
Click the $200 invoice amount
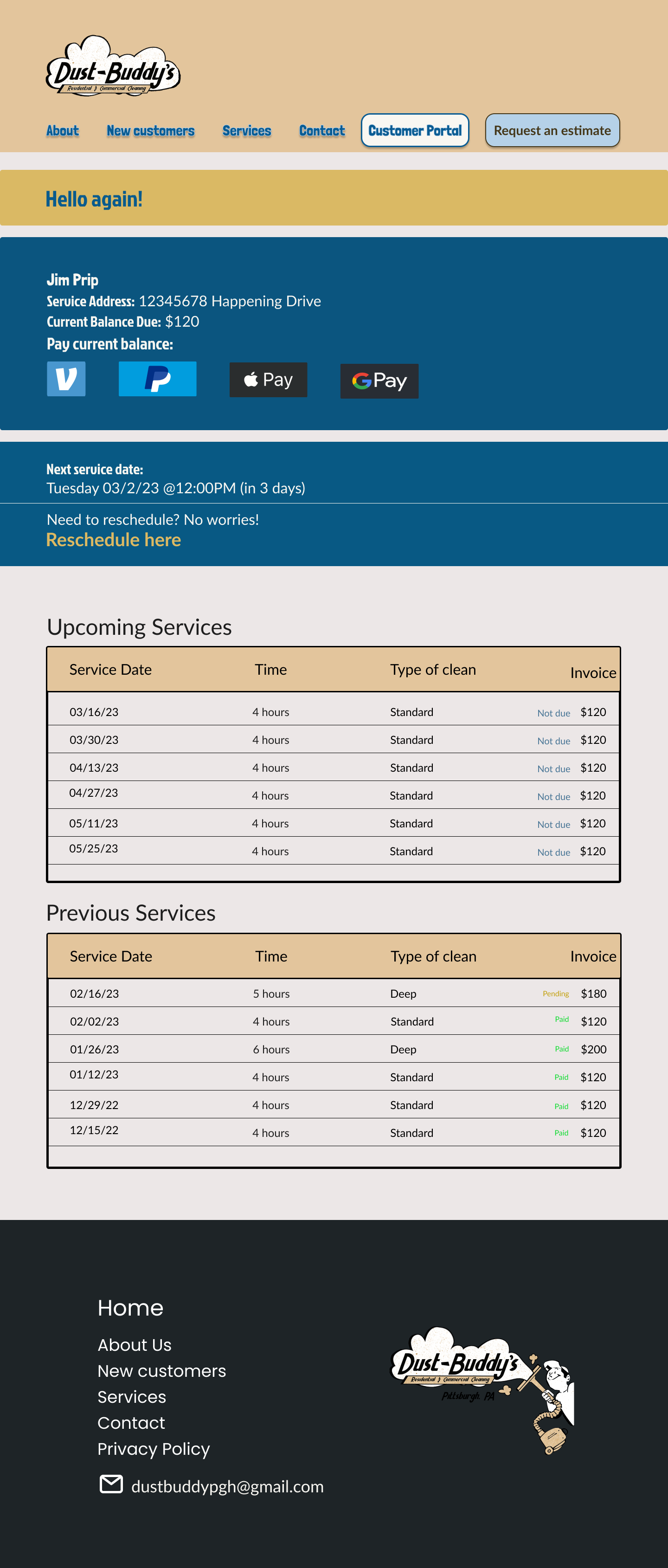coord(594,1049)
